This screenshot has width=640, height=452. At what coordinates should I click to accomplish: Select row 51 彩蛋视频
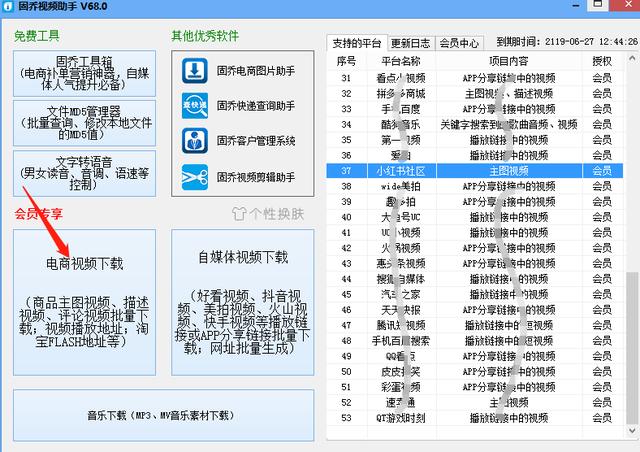click(475, 387)
